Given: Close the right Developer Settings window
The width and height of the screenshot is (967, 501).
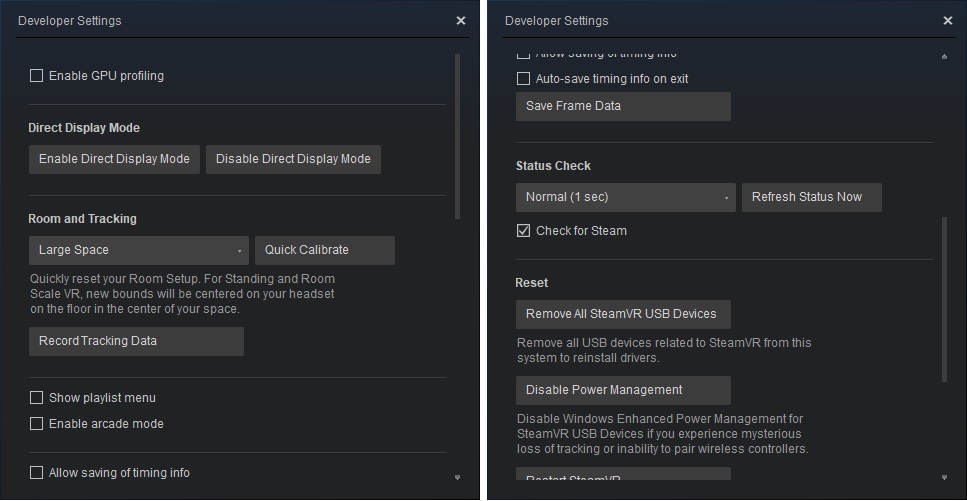Looking at the screenshot, I should (x=948, y=21).
